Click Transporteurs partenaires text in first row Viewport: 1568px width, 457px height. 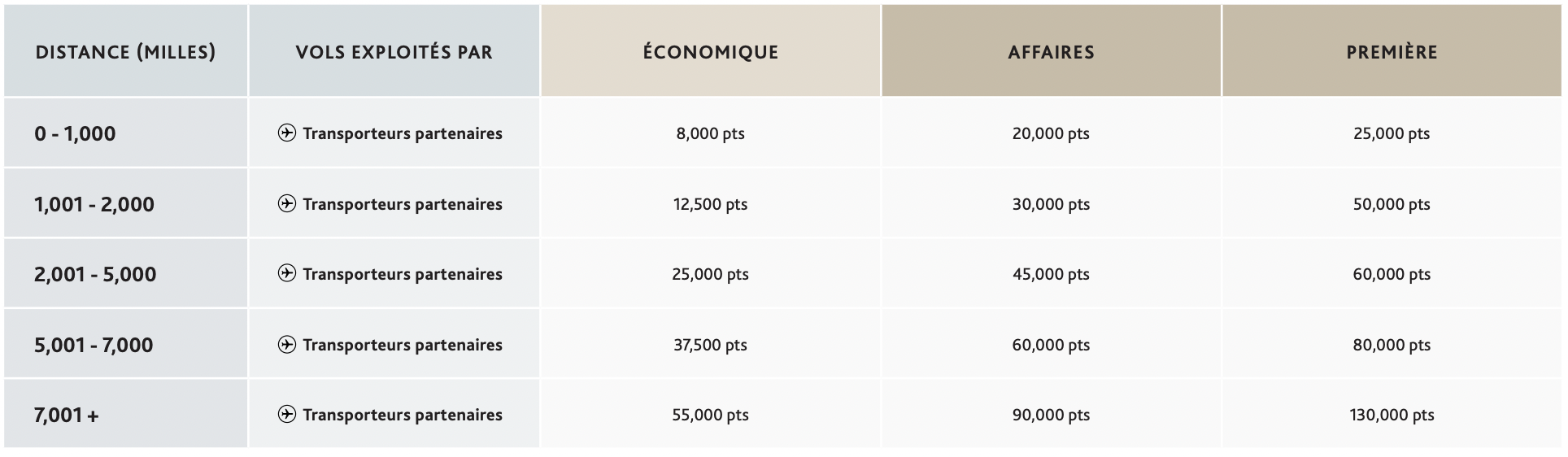click(x=403, y=133)
